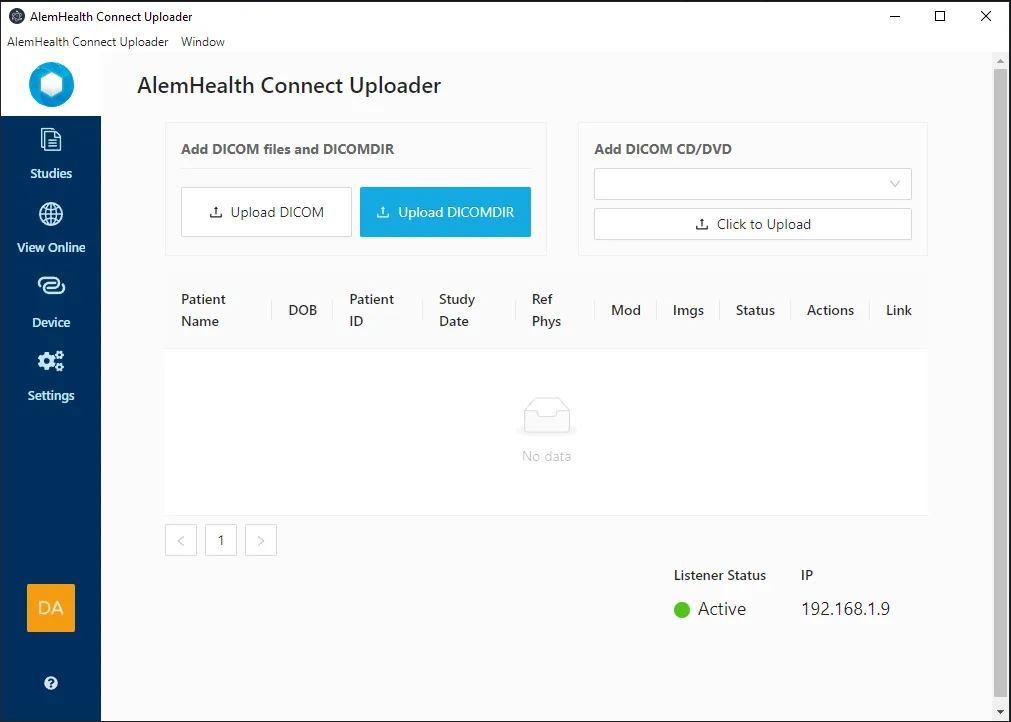Screen dimensions: 1011x722
Task: Click the Upload DICOM button
Action: point(266,212)
